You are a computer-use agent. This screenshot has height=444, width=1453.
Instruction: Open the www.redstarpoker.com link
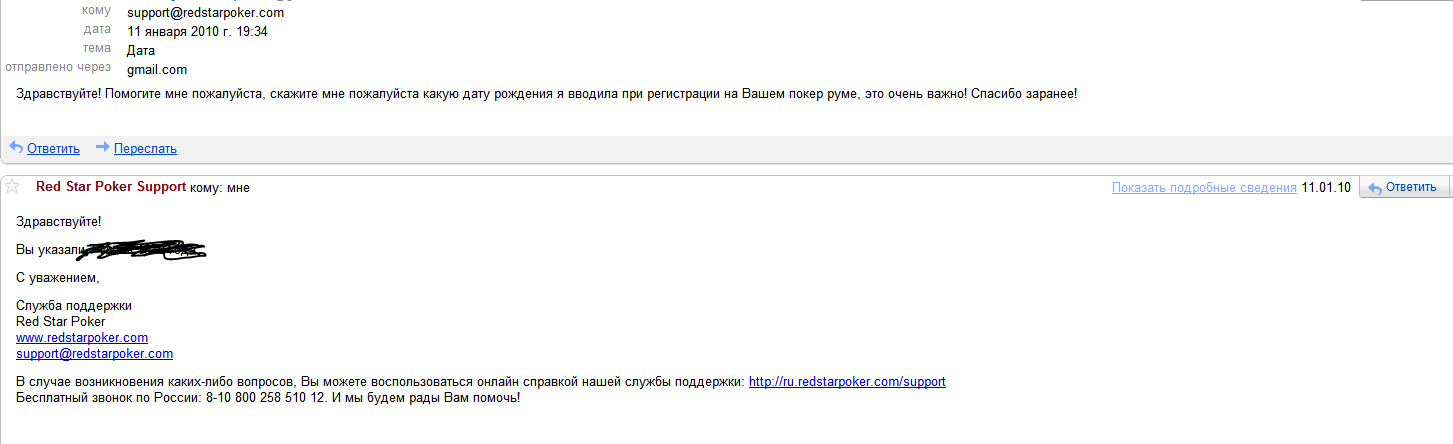pyautogui.click(x=82, y=338)
